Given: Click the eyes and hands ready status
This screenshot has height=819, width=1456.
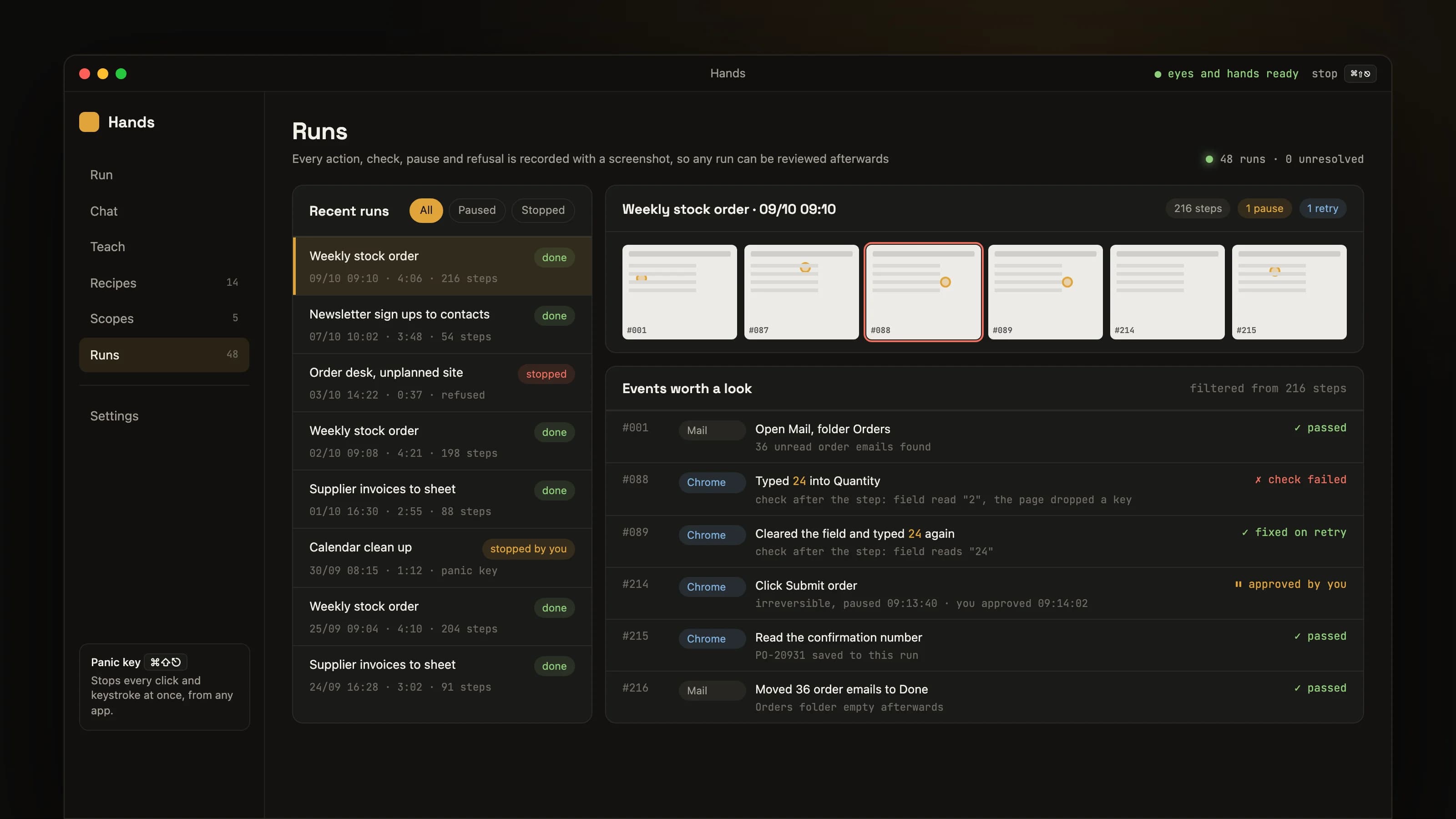Looking at the screenshot, I should coord(1226,73).
